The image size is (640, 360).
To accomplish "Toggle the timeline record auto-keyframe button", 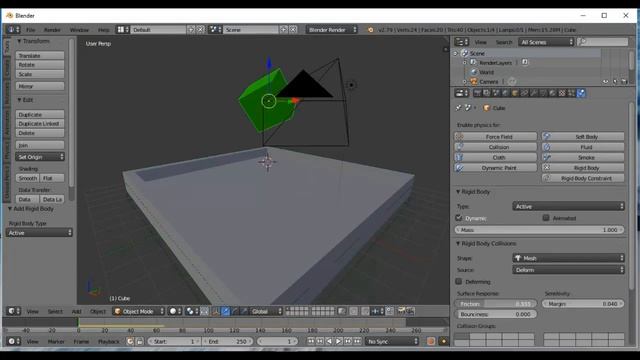I will (x=431, y=341).
